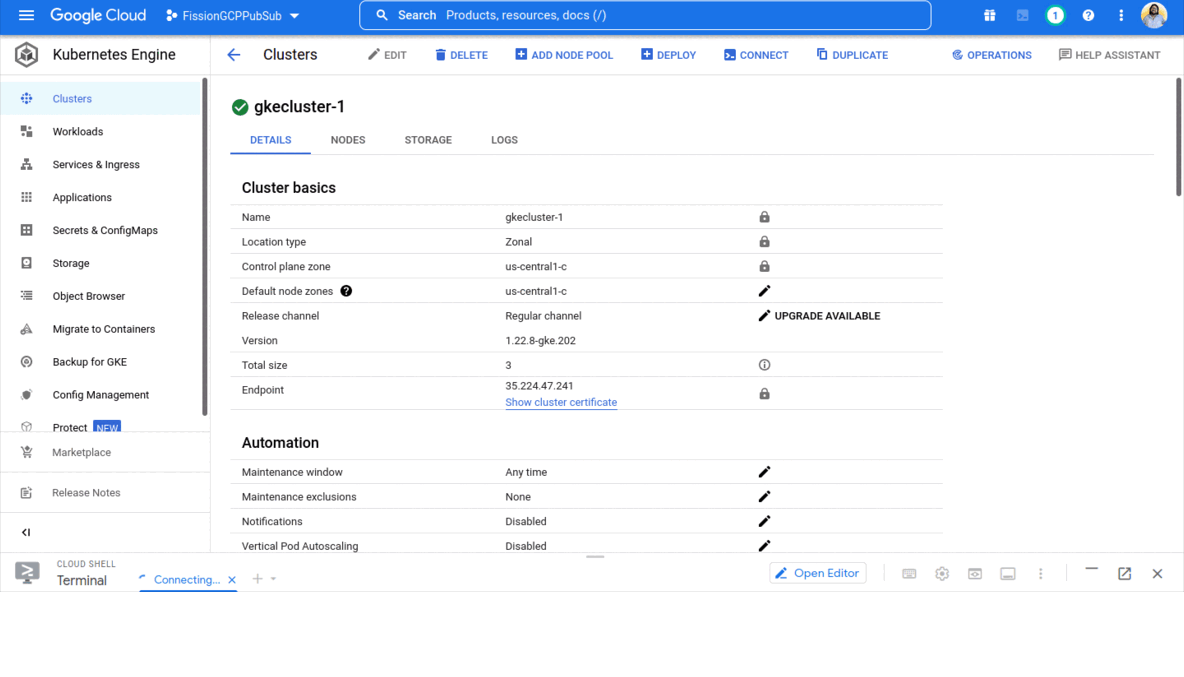Image resolution: width=1184 pixels, height=677 pixels.
Task: Edit Maintenance exclusions with pencil icon
Action: coord(764,497)
